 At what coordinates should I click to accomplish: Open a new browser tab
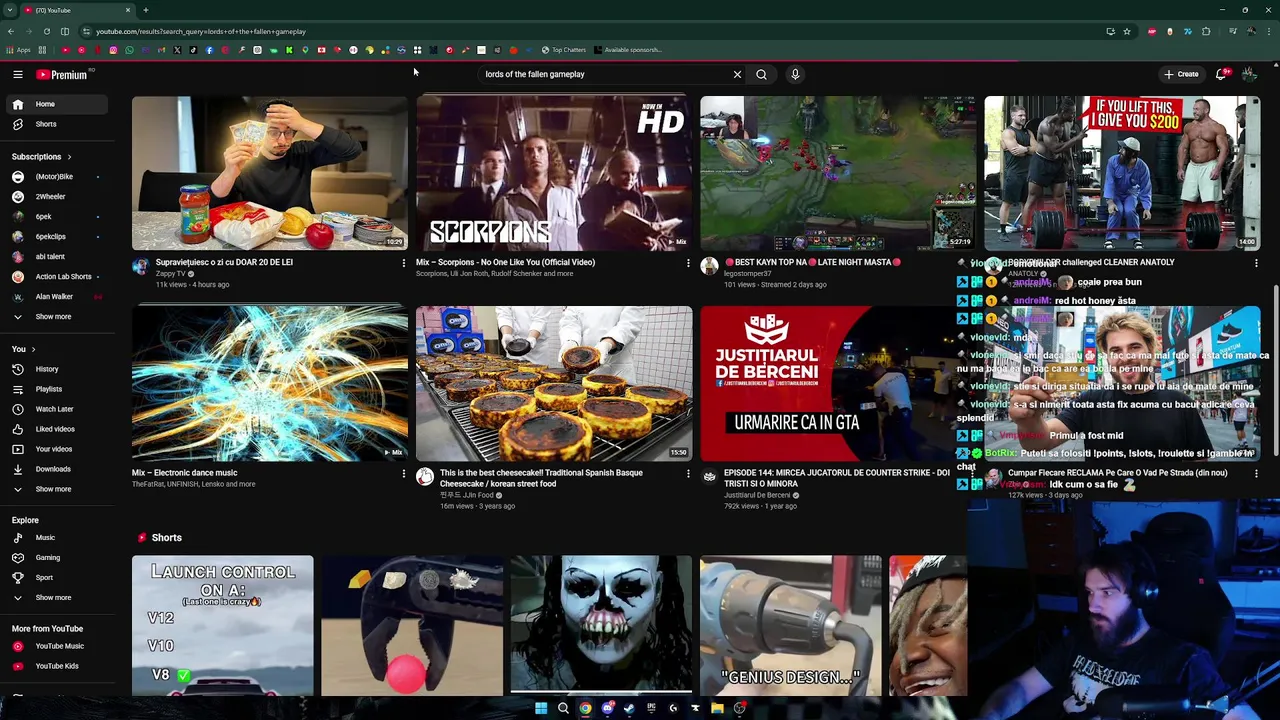coord(145,10)
